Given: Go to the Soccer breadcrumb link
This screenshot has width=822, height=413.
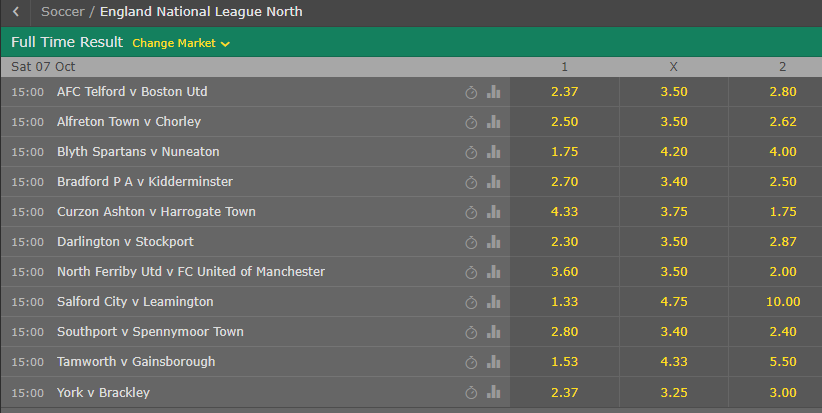Looking at the screenshot, I should click(62, 12).
